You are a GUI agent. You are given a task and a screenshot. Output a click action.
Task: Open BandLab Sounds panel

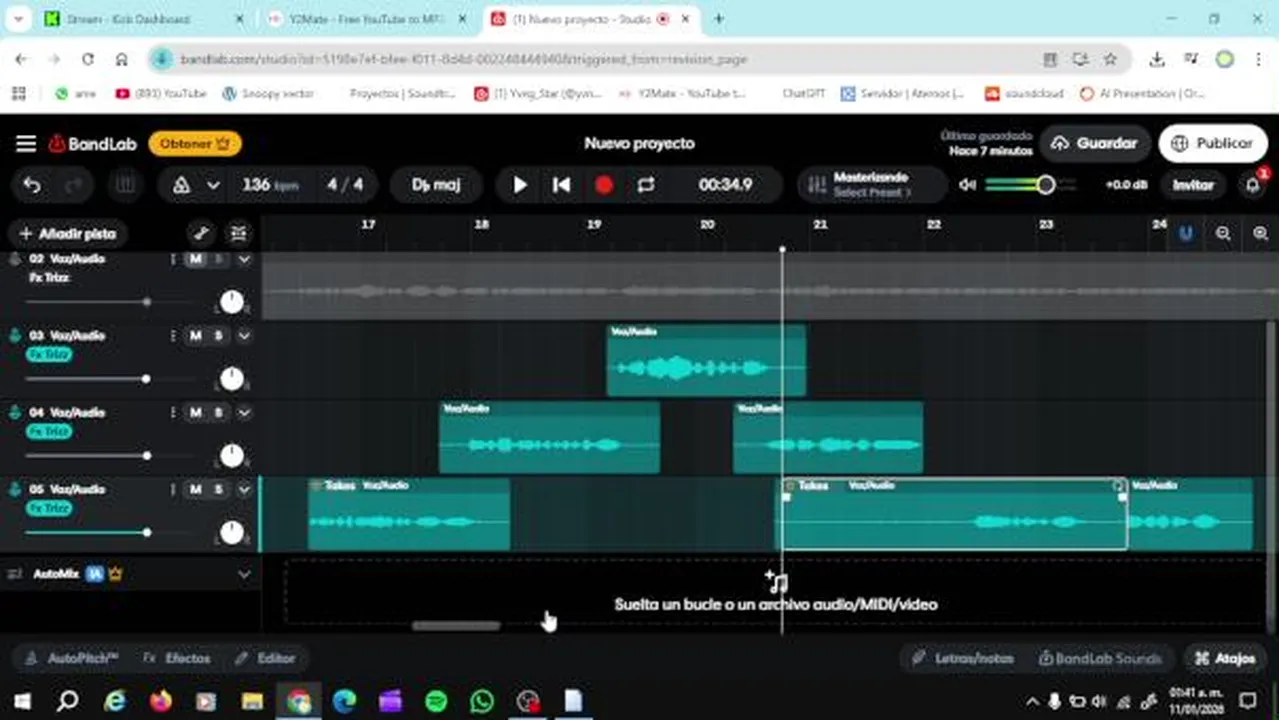1100,659
